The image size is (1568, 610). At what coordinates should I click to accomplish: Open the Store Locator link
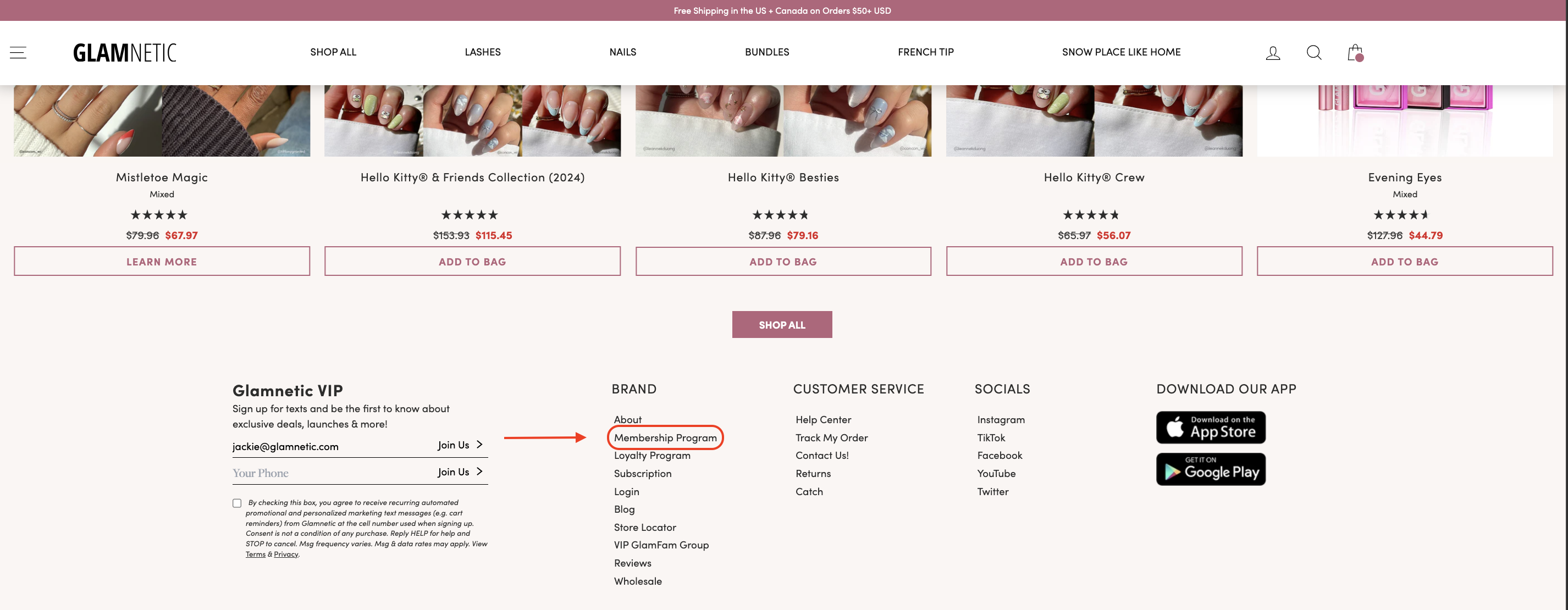644,527
